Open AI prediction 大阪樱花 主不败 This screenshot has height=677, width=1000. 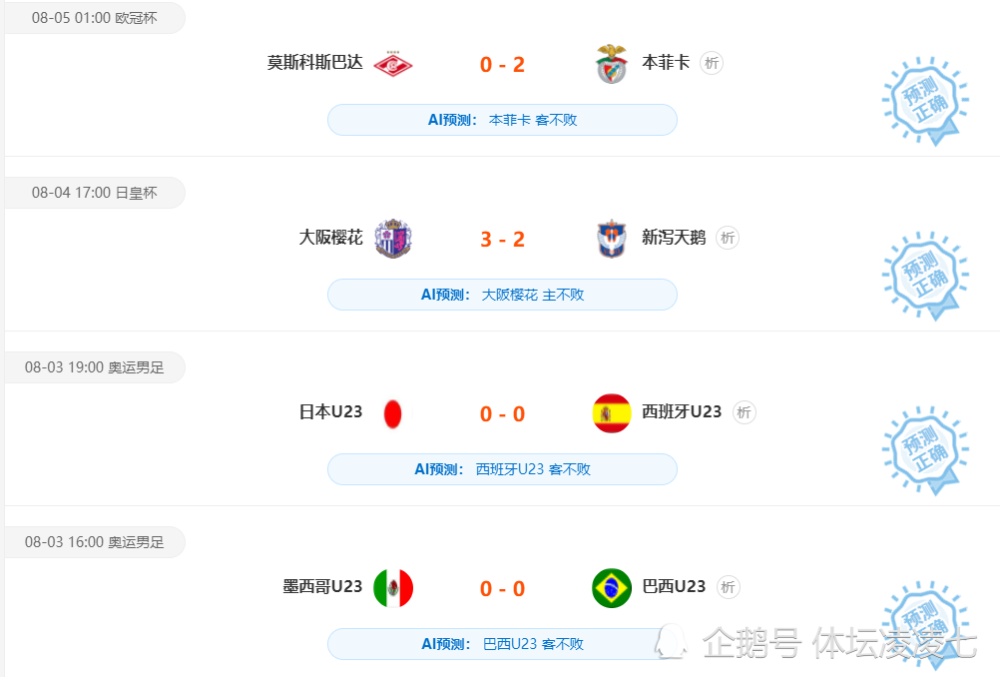pos(502,295)
